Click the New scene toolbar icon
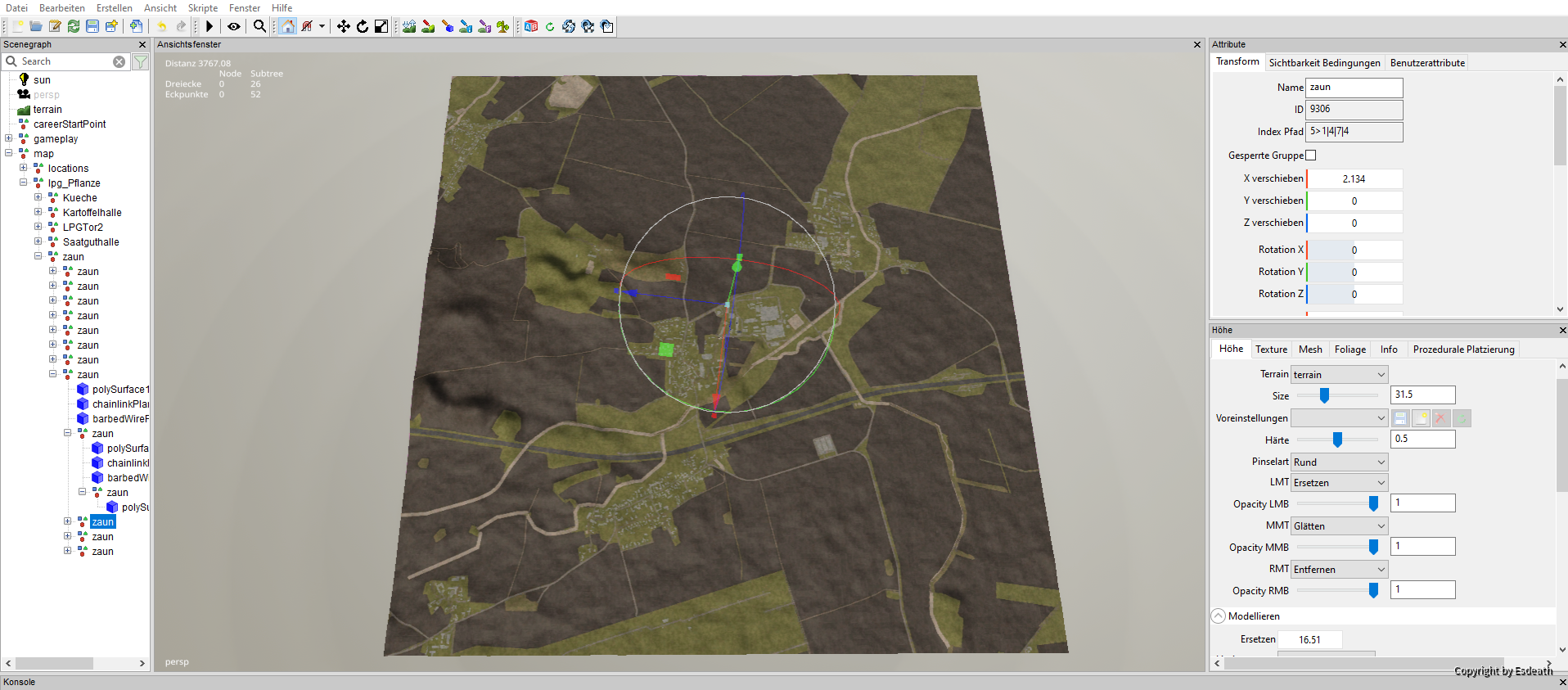The height and width of the screenshot is (690, 1568). [17, 26]
